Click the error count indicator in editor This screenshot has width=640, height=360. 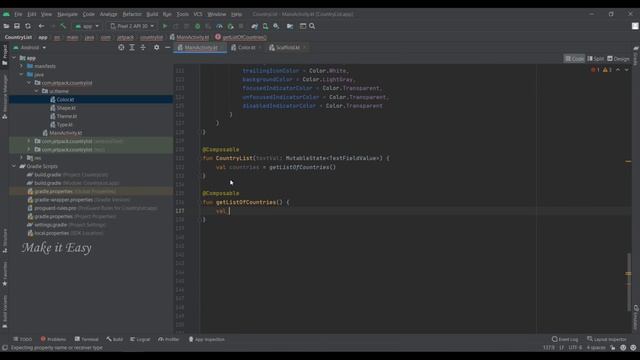pos(595,70)
